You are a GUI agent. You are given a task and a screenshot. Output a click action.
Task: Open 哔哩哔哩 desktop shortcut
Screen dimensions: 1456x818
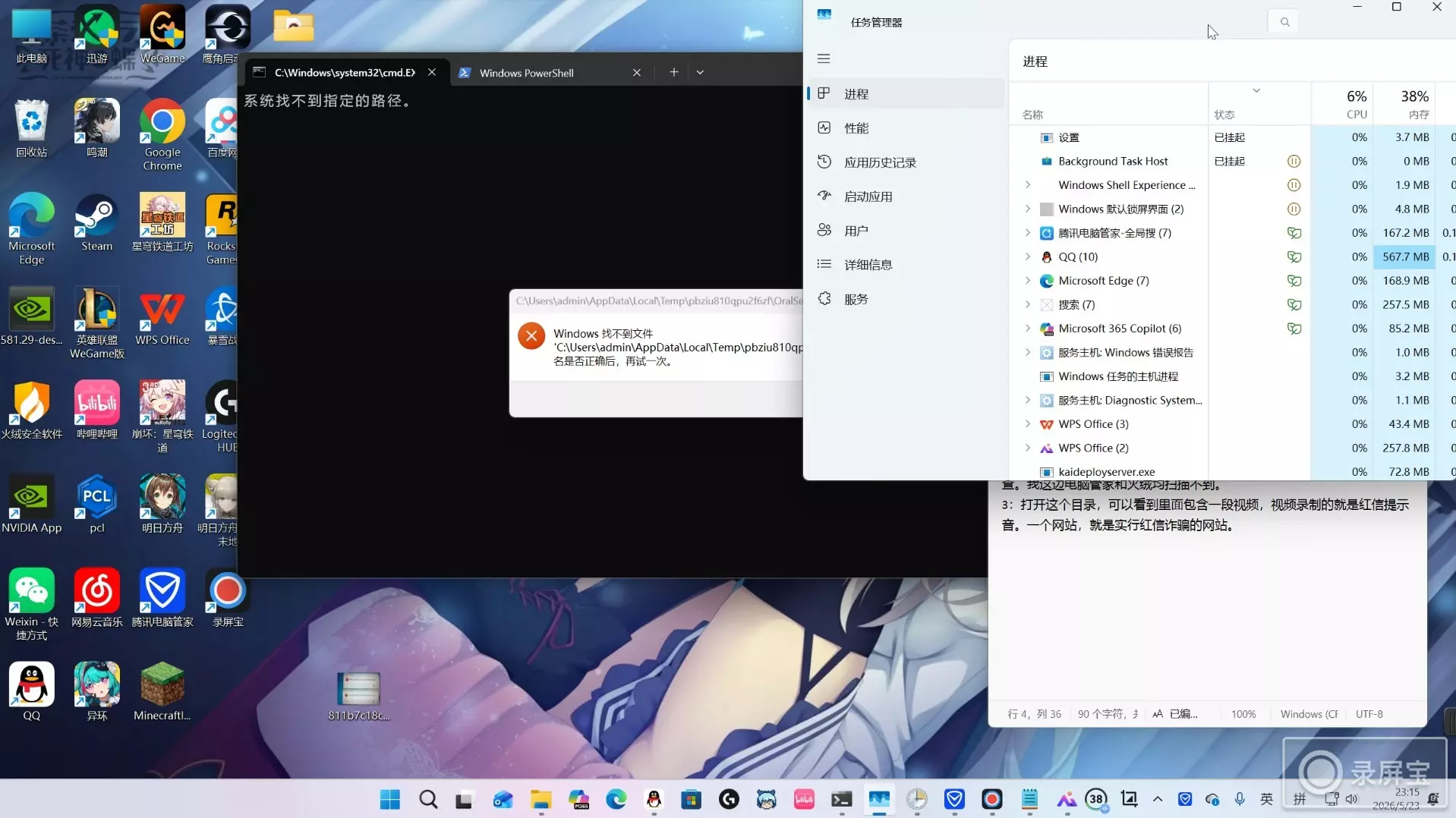click(x=96, y=411)
